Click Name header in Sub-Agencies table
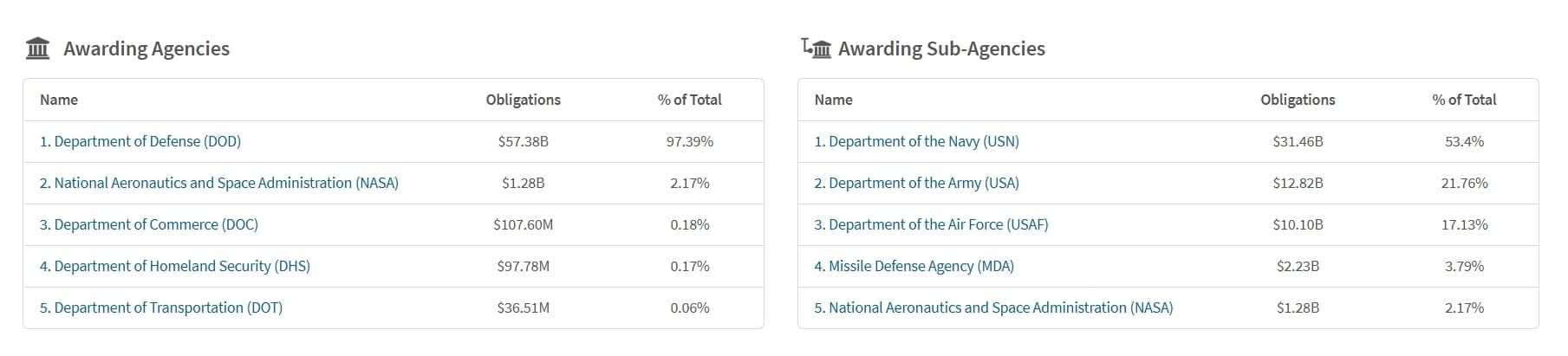Viewport: 1568px width, 356px height. 834,100
